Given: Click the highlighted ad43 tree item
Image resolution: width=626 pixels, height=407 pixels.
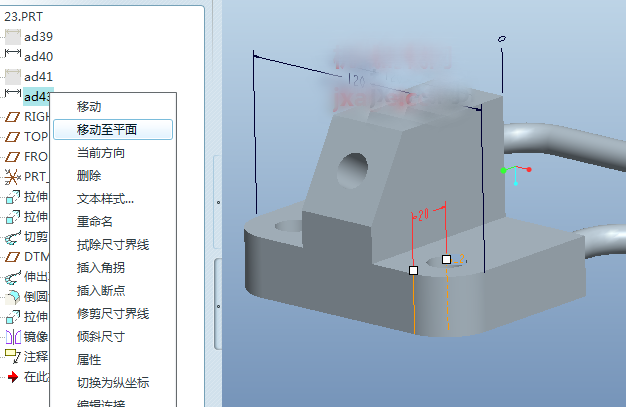Looking at the screenshot, I should pos(37,97).
